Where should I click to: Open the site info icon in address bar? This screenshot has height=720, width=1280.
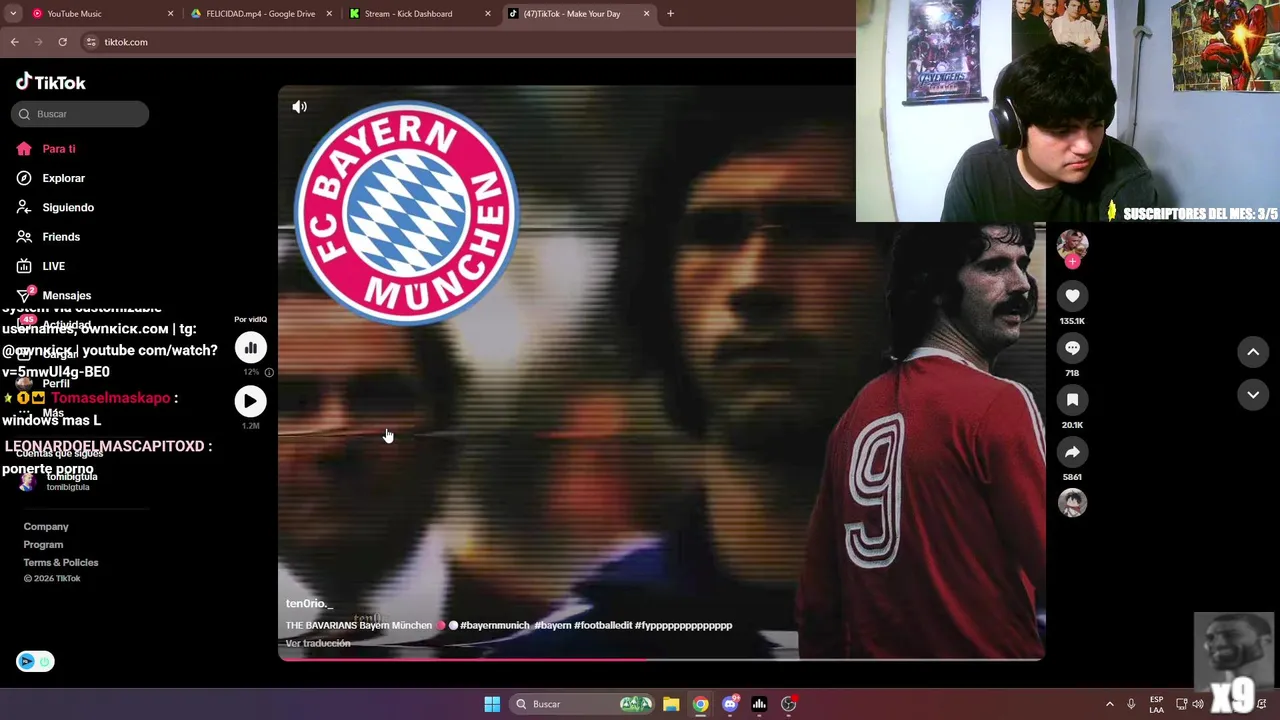pyautogui.click(x=91, y=42)
